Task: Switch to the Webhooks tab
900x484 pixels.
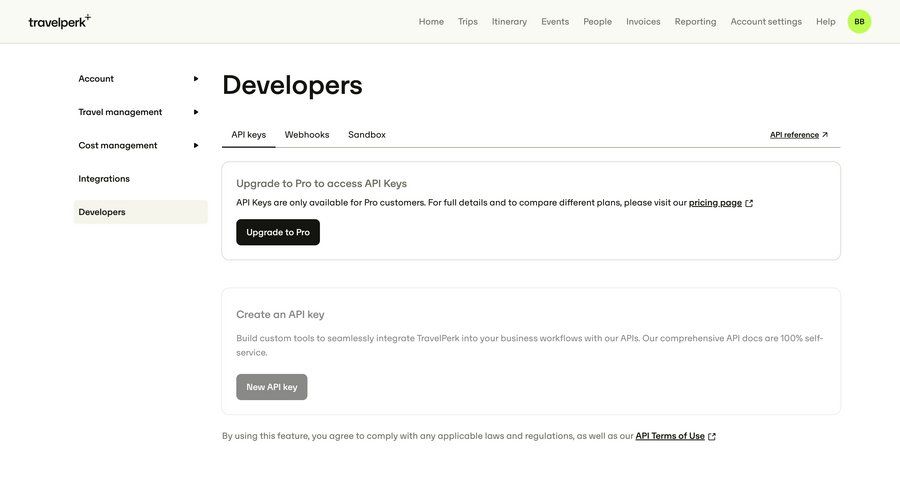Action: point(306,134)
